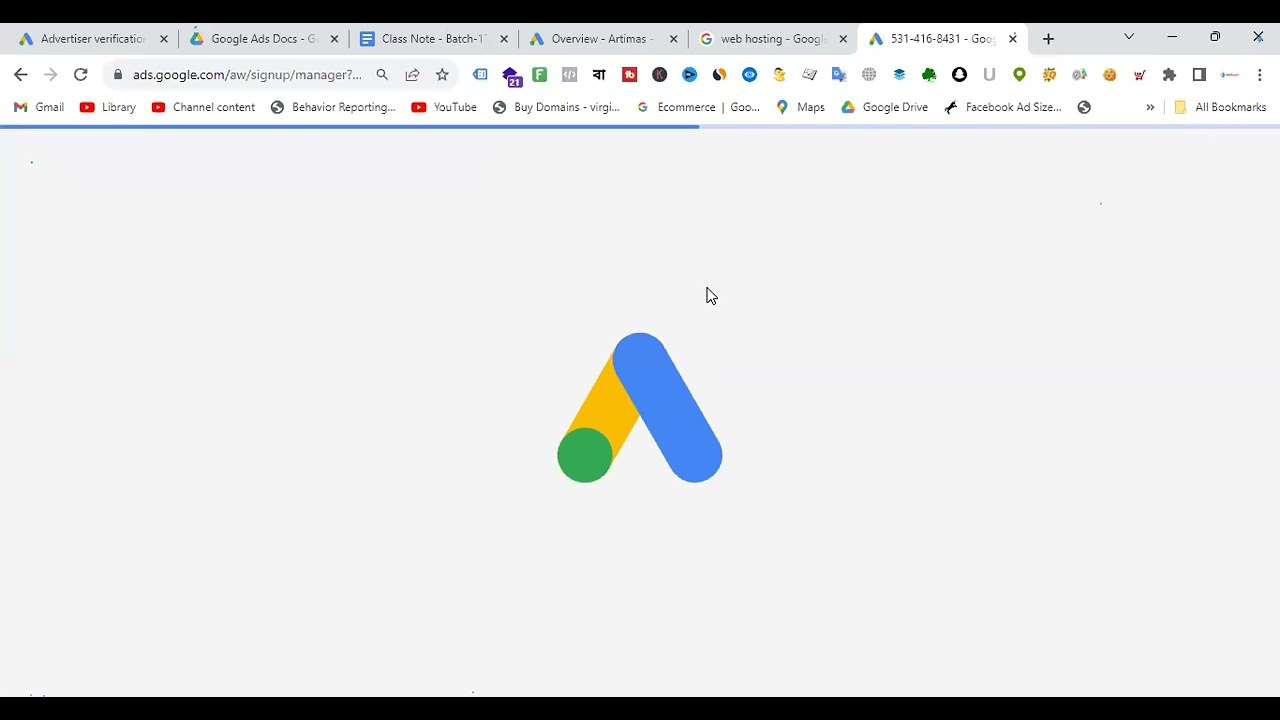The width and height of the screenshot is (1280, 720).
Task: Bookmark this page with the star icon
Action: tap(442, 75)
